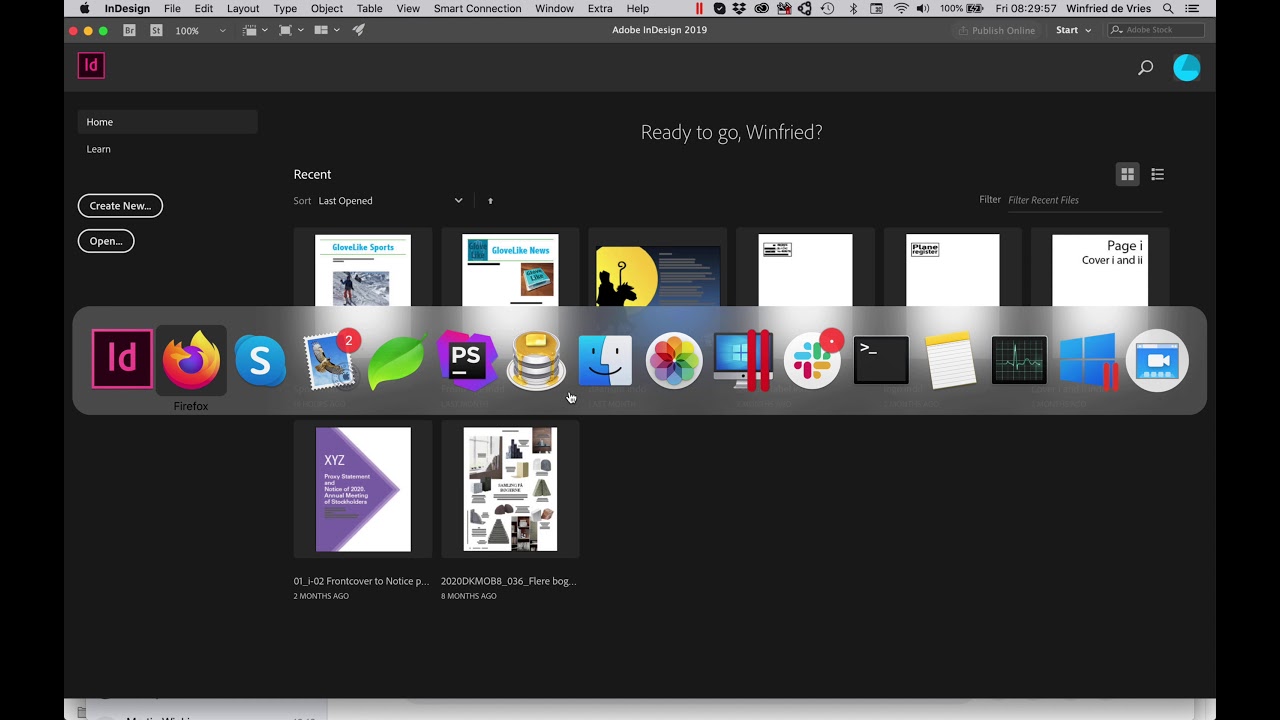
Task: Open the Smart Connection menu
Action: coord(477,8)
